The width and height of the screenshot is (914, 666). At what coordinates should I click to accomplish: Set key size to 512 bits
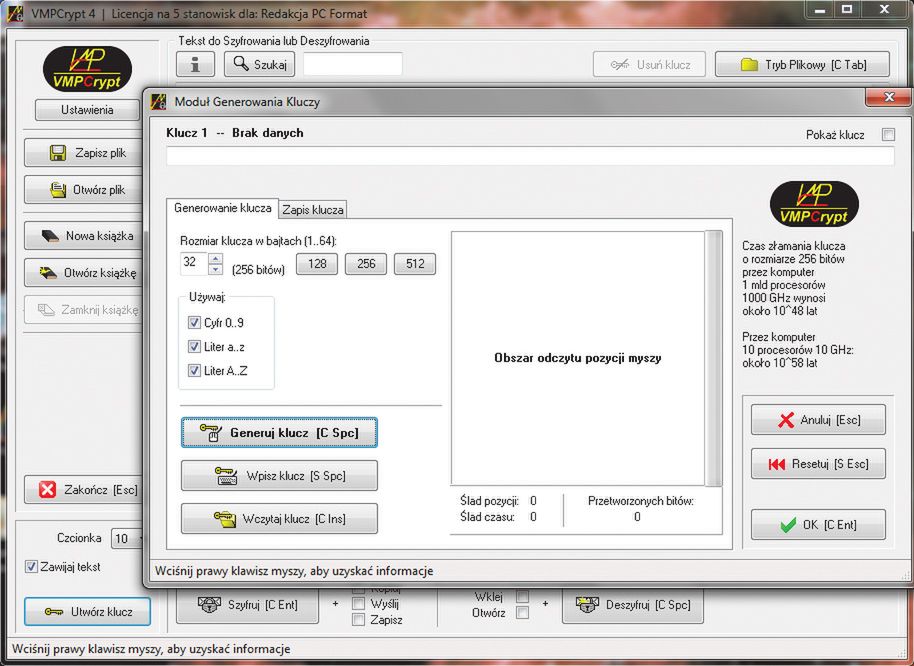click(x=415, y=264)
